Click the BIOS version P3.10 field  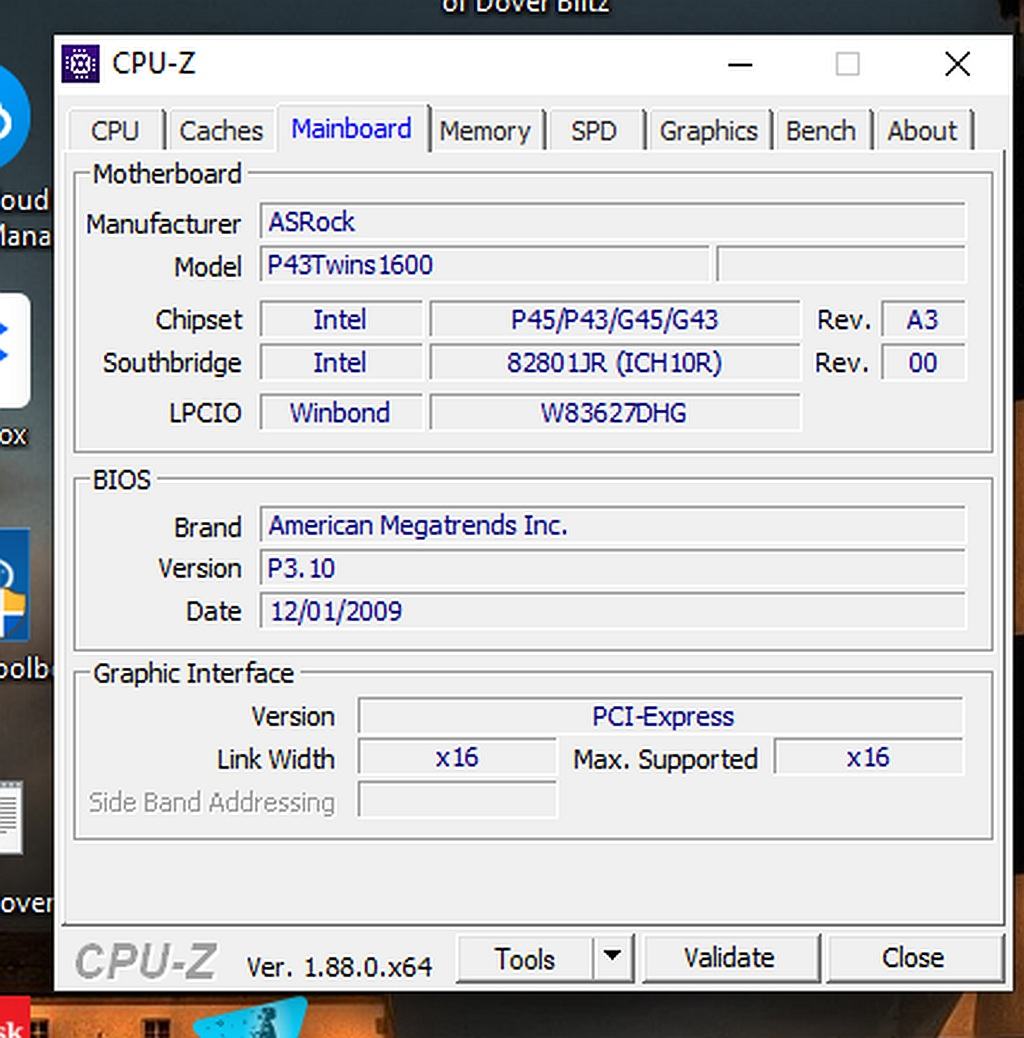pos(612,568)
